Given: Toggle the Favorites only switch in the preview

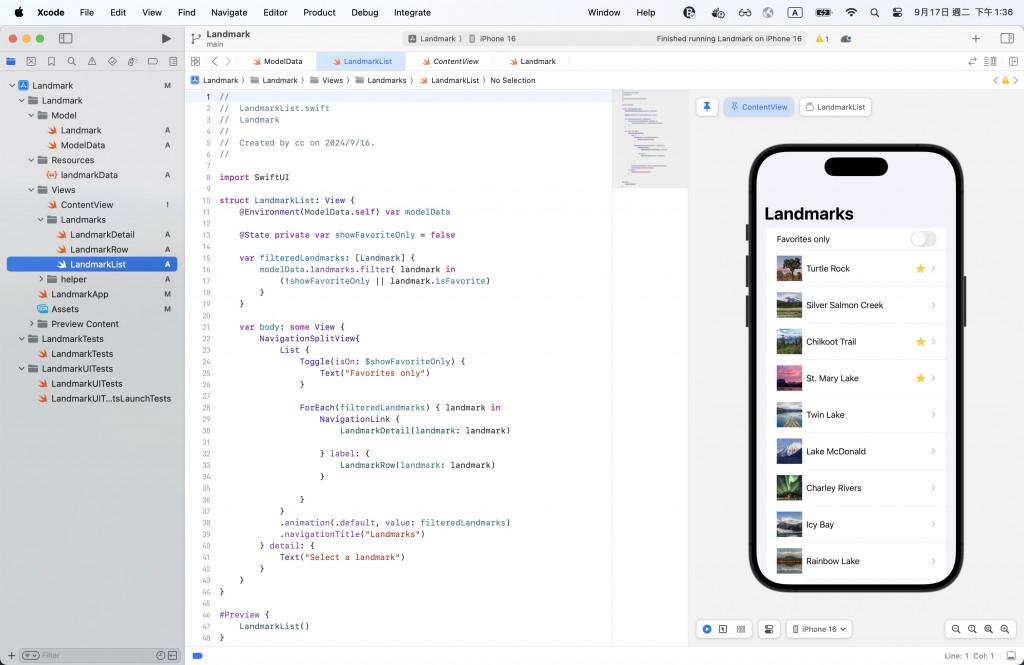Looking at the screenshot, I should (x=923, y=239).
